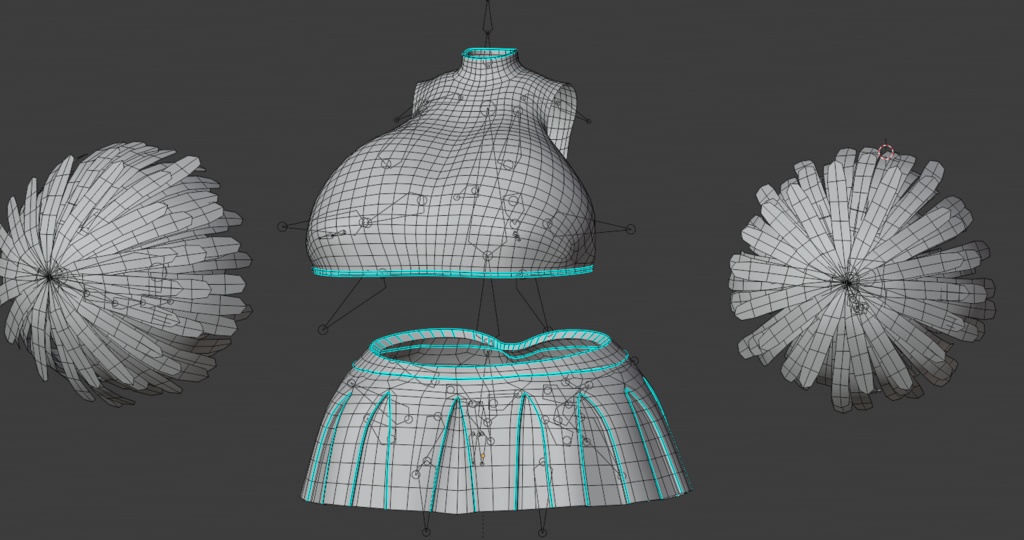Viewport: 1024px width, 540px height.
Task: Click the orange origin dot on skirt
Action: coord(483,456)
